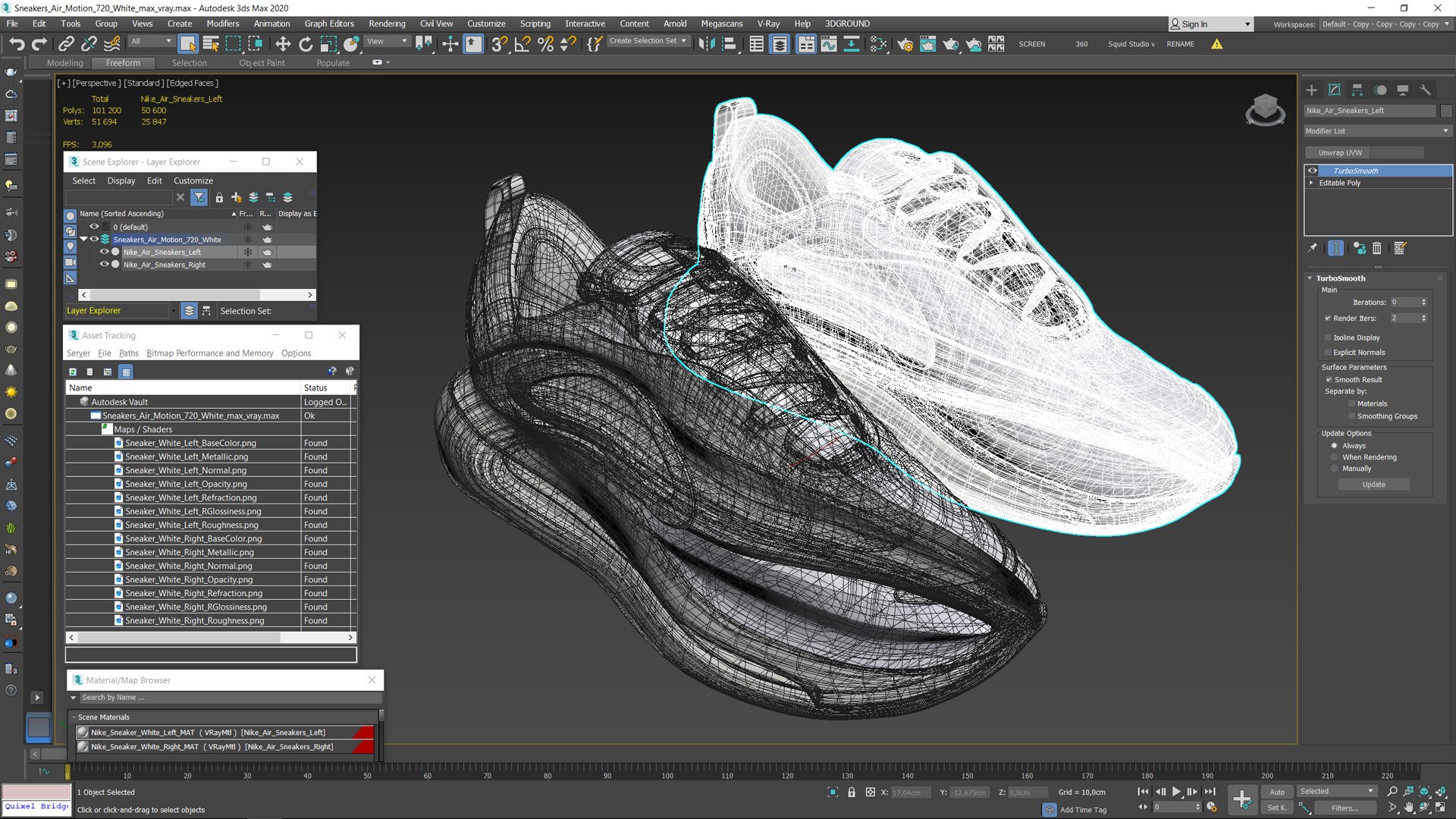The width and height of the screenshot is (1456, 819).
Task: Click the Update button in TurboSmooth
Action: click(1373, 485)
